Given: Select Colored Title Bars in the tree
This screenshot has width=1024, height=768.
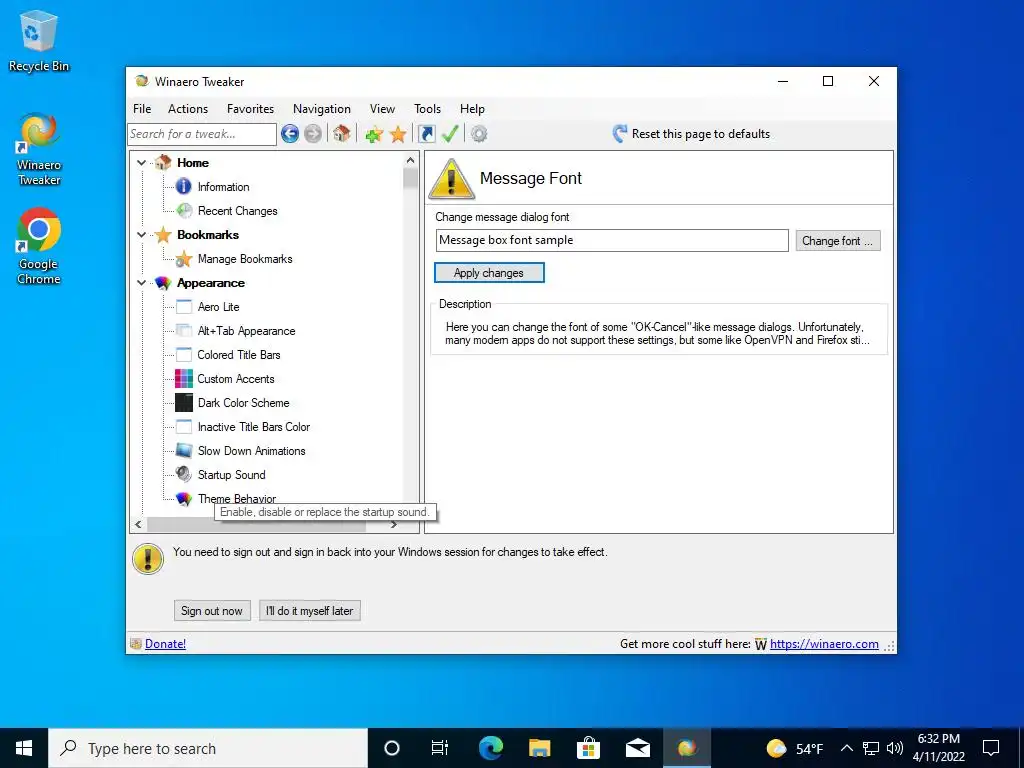Looking at the screenshot, I should (x=239, y=355).
